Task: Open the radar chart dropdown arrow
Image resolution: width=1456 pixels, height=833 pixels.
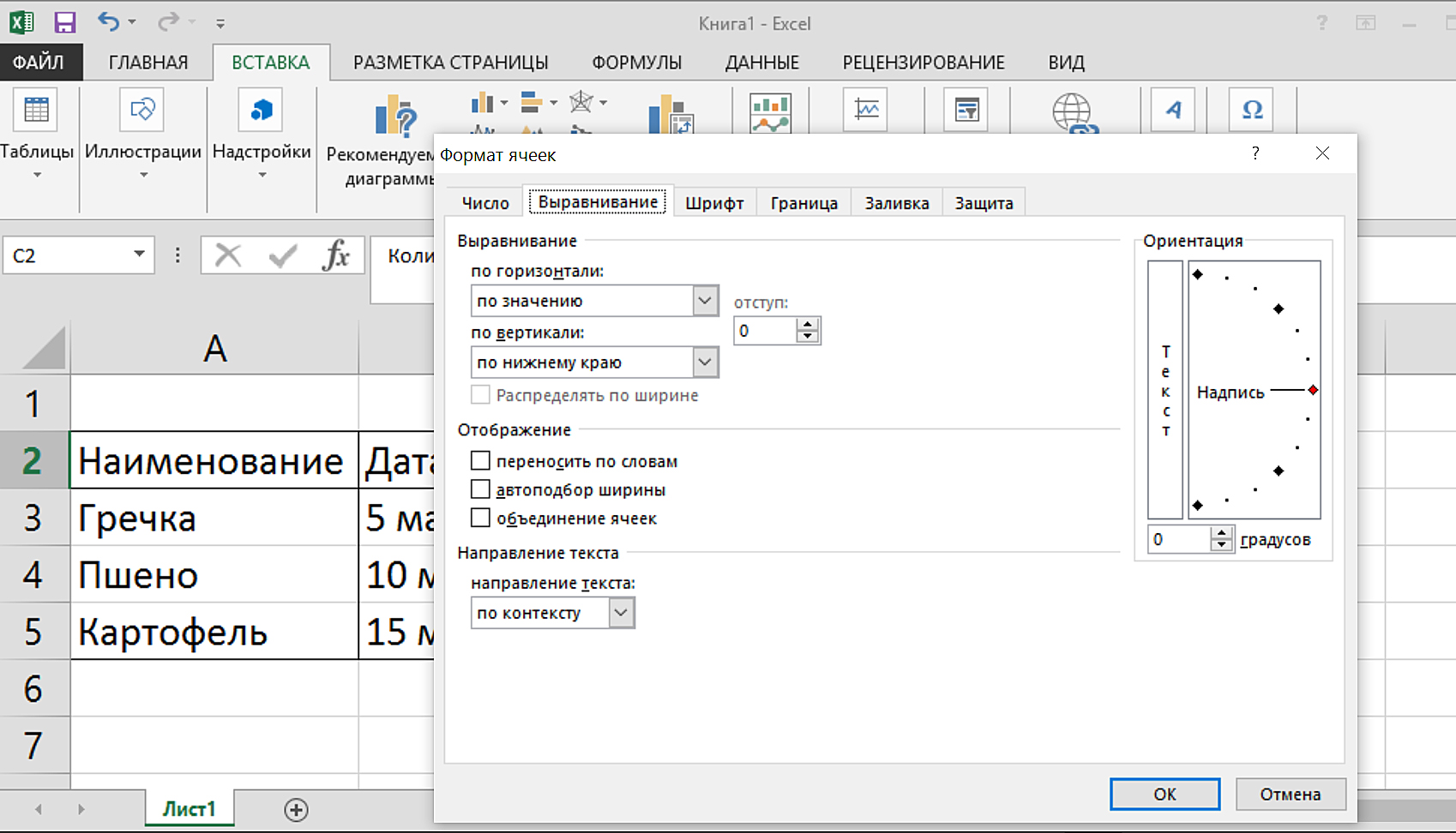Action: (x=604, y=103)
